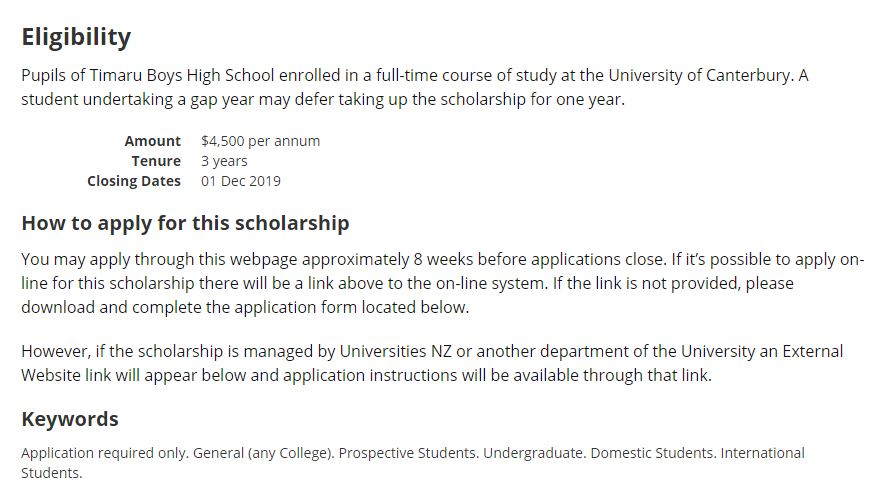Viewport: 896px width, 487px height.
Task: Click the 3 years tenure value
Action: pyautogui.click(x=224, y=161)
